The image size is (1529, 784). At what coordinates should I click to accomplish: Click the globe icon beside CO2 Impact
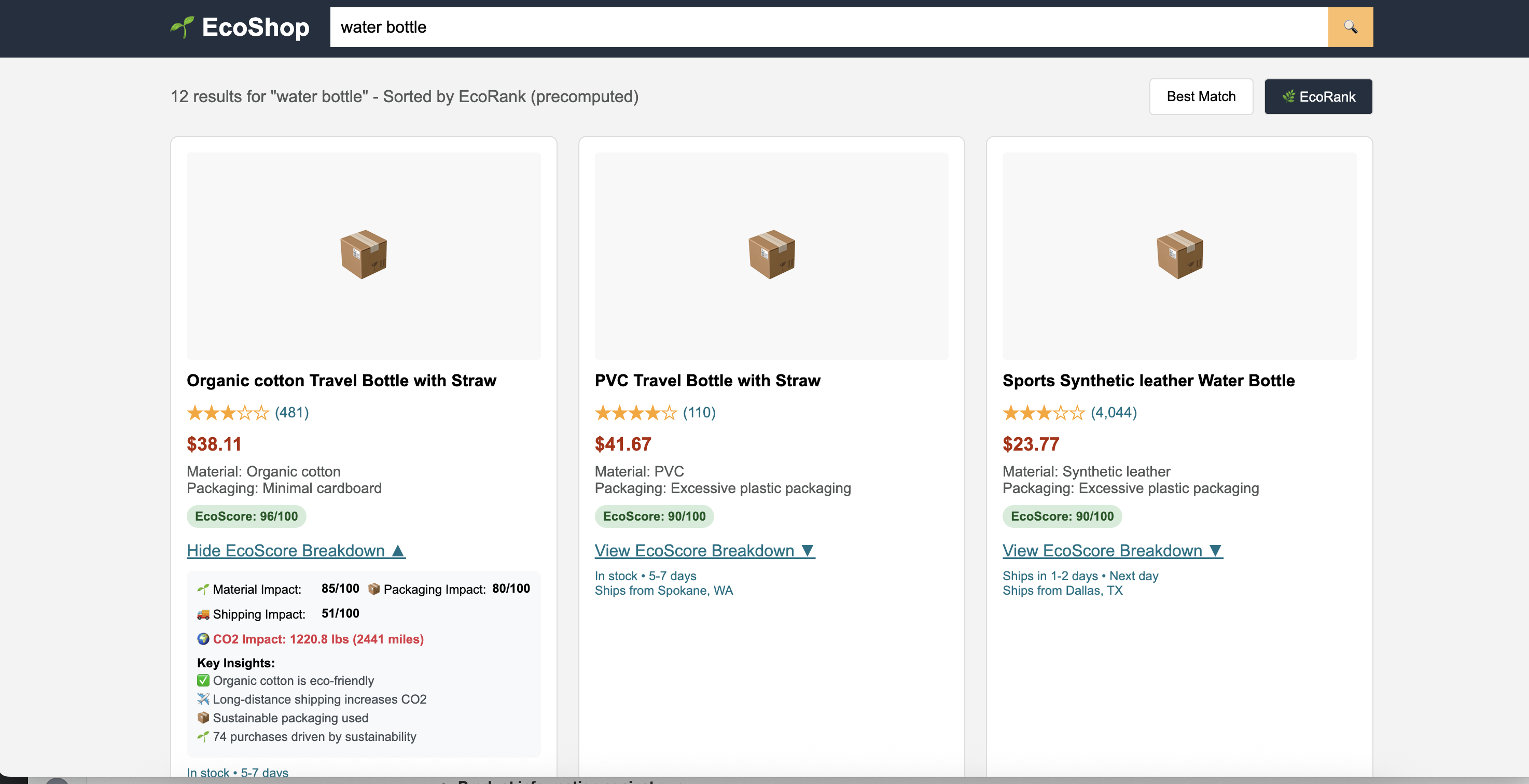[203, 639]
